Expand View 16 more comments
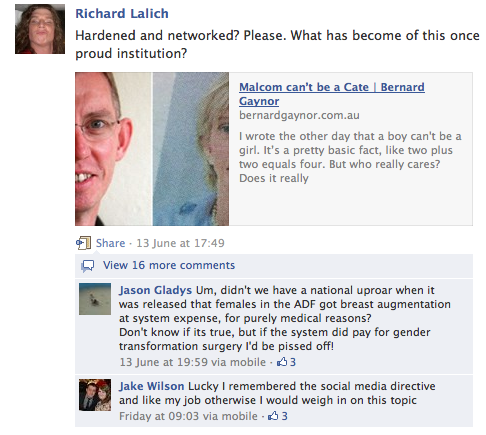486x435 pixels. 169,265
